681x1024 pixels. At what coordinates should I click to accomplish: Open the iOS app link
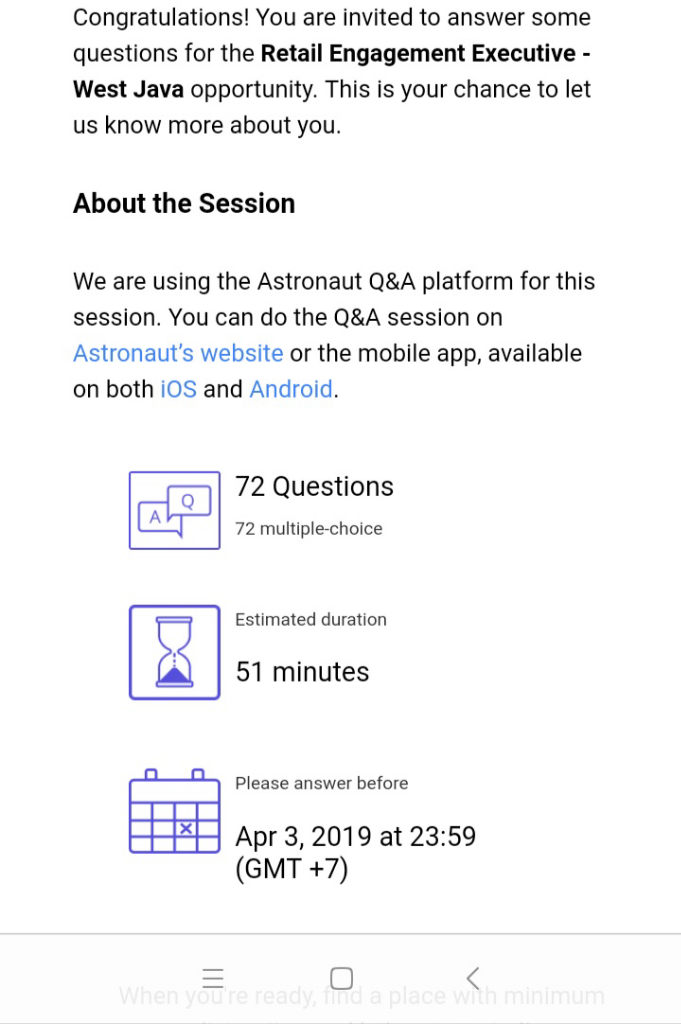[178, 389]
